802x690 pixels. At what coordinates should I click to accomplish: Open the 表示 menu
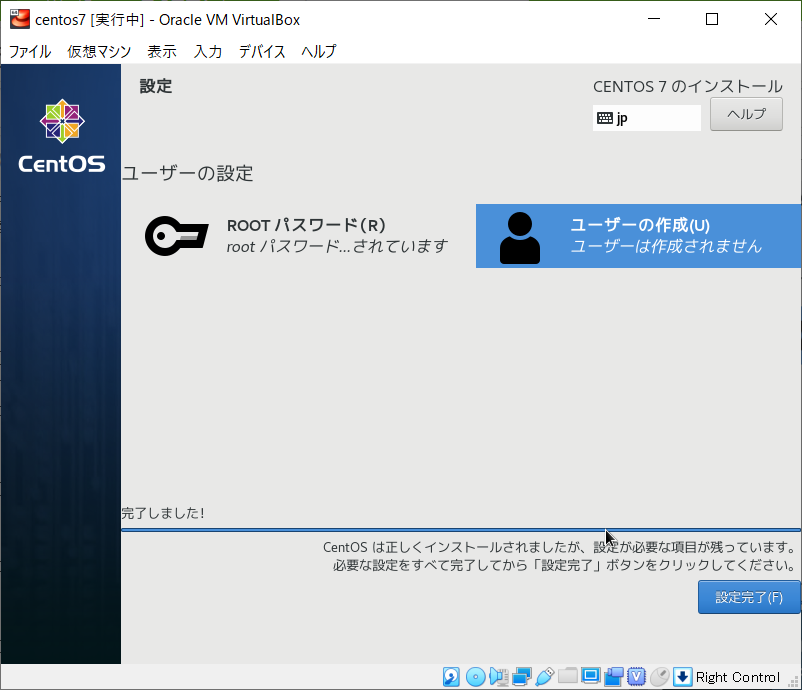[162, 51]
